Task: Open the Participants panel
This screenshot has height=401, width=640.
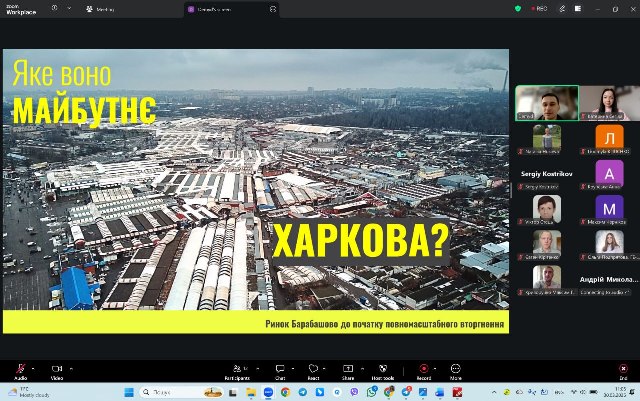Action: click(236, 369)
